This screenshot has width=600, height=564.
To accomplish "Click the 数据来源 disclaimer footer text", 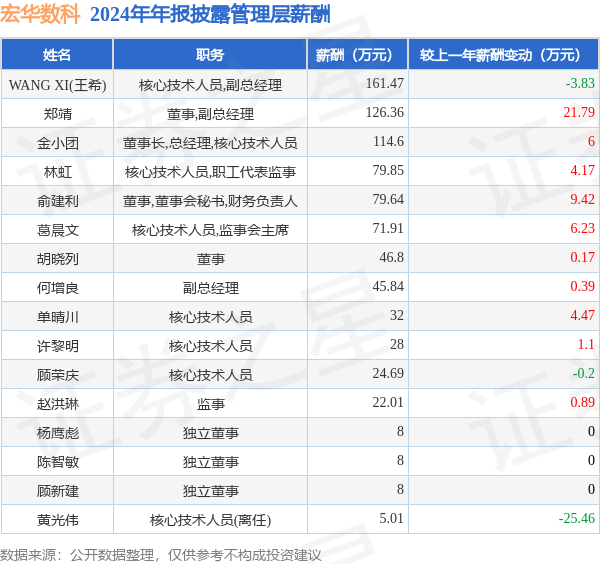I will pyautogui.click(x=161, y=555).
